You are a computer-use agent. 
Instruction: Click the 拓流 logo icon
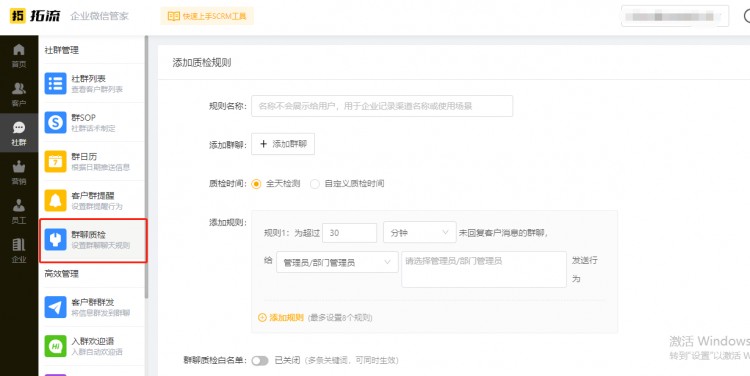click(18, 16)
